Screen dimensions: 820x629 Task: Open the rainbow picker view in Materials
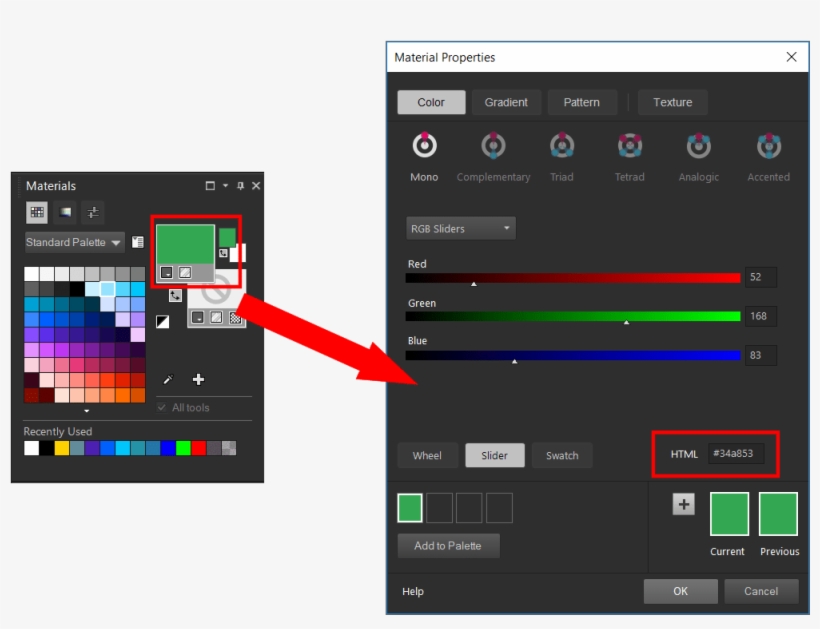coord(64,212)
